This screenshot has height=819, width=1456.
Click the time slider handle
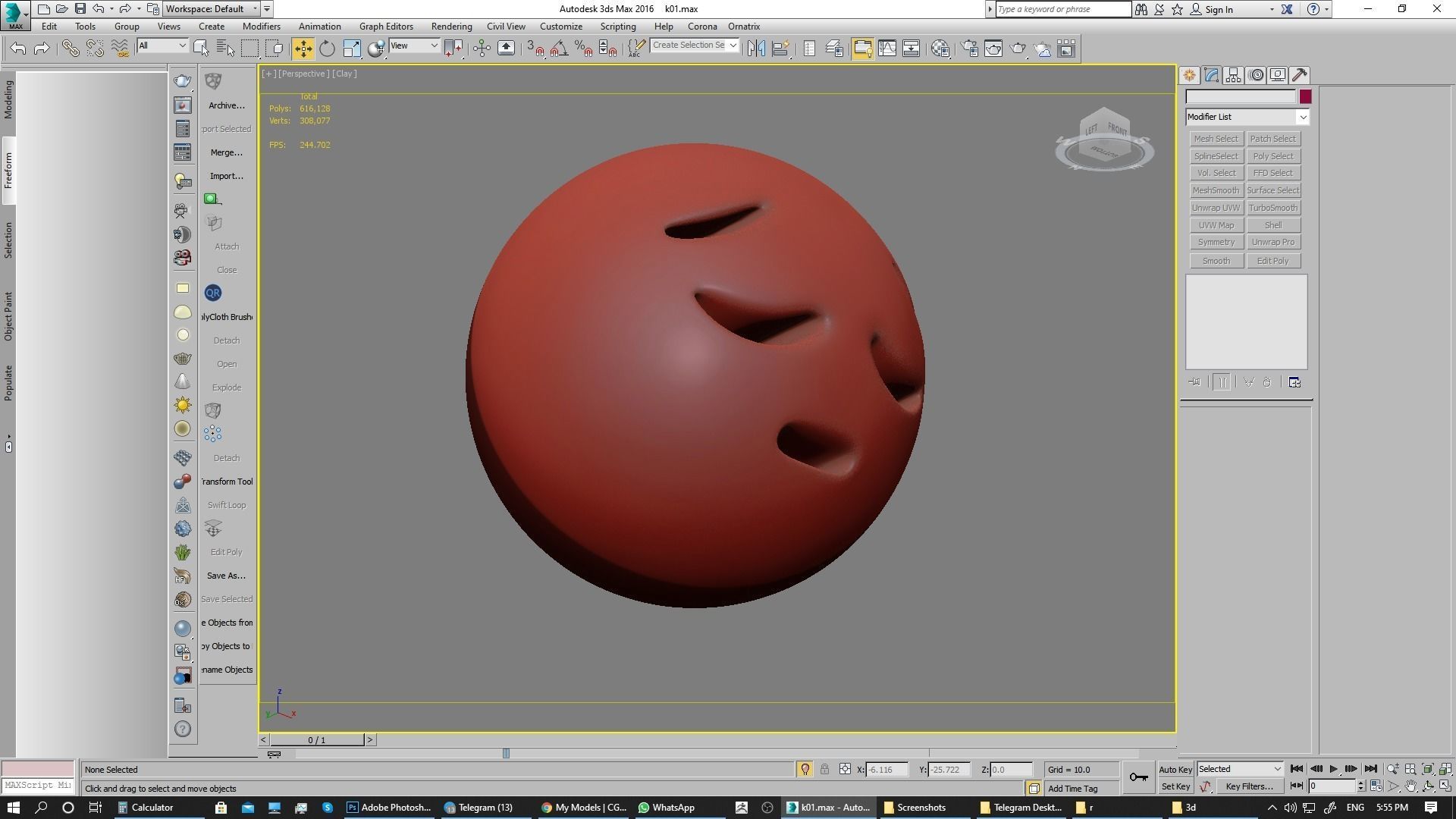coord(317,740)
